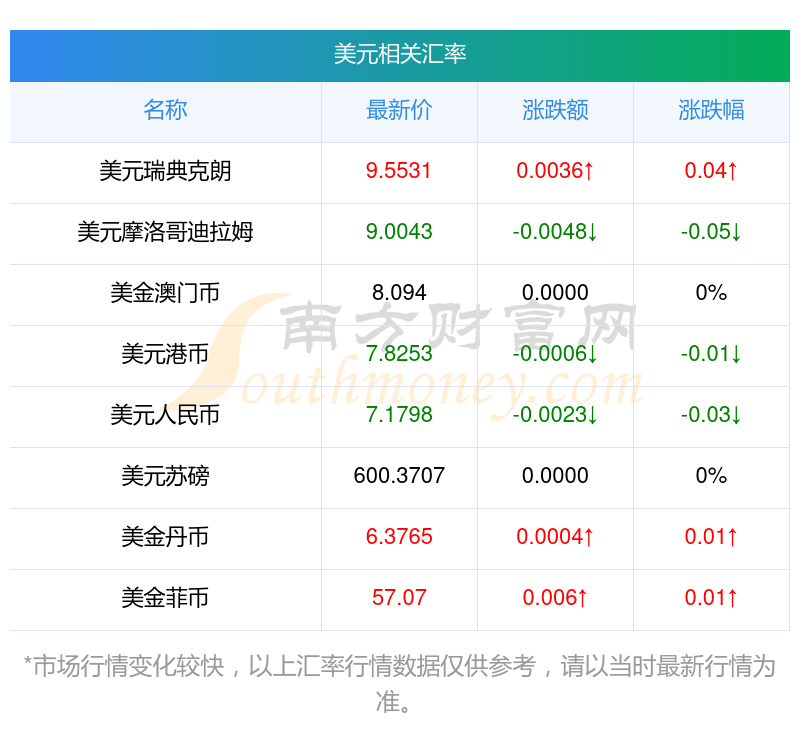Click the 美元瑞典克朗 row name
The height and width of the screenshot is (733, 800).
(x=165, y=171)
